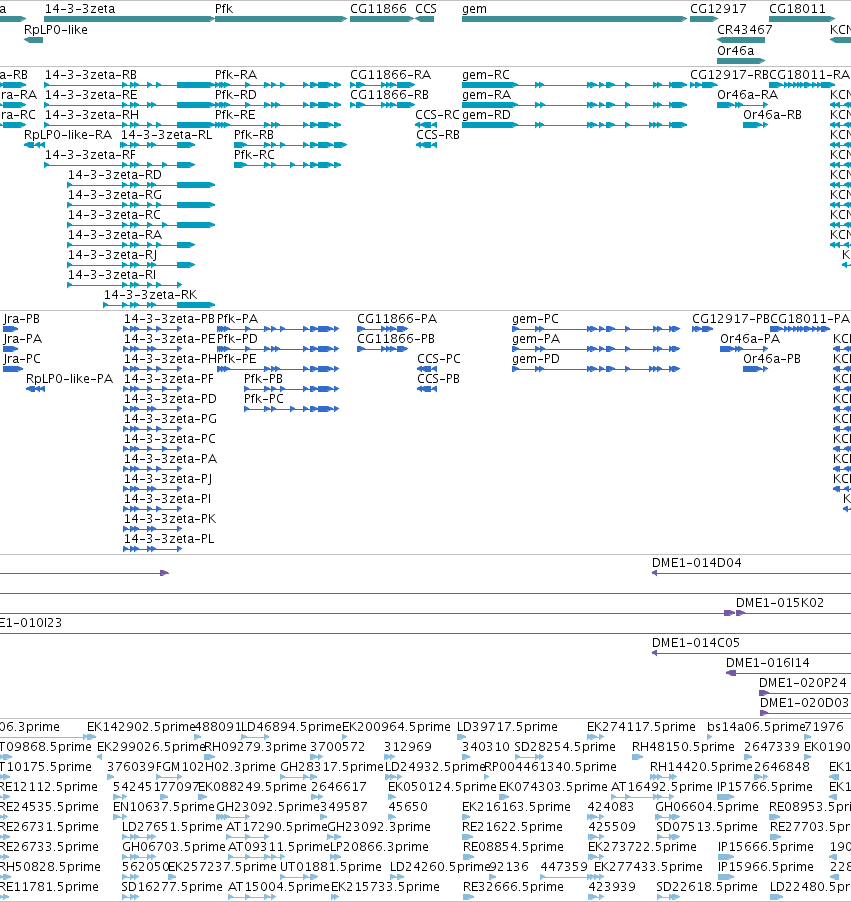The height and width of the screenshot is (902, 851).
Task: Click protein gem-PC
Action: (535, 319)
